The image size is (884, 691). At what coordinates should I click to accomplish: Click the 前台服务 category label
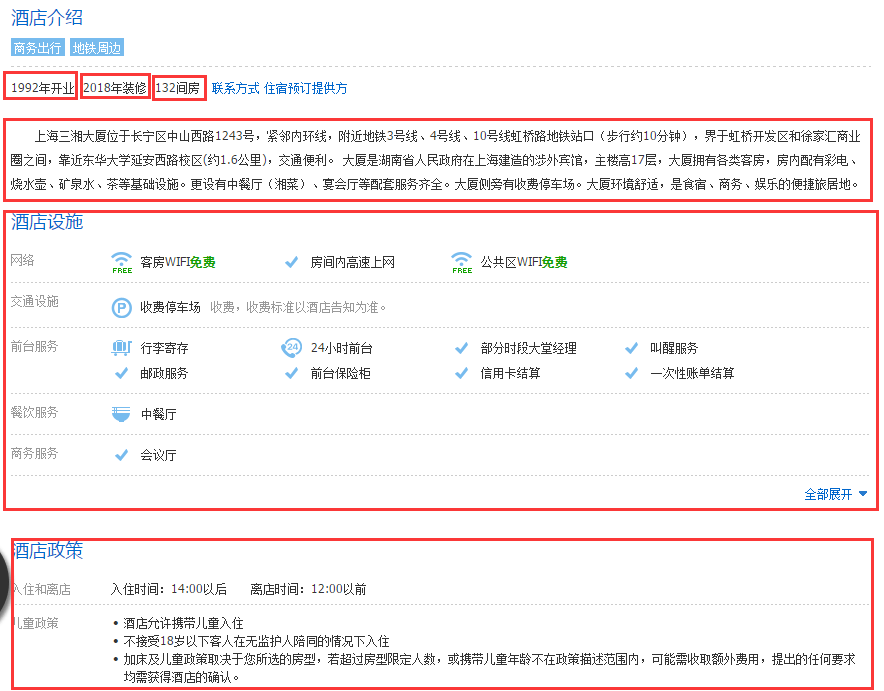[x=34, y=347]
